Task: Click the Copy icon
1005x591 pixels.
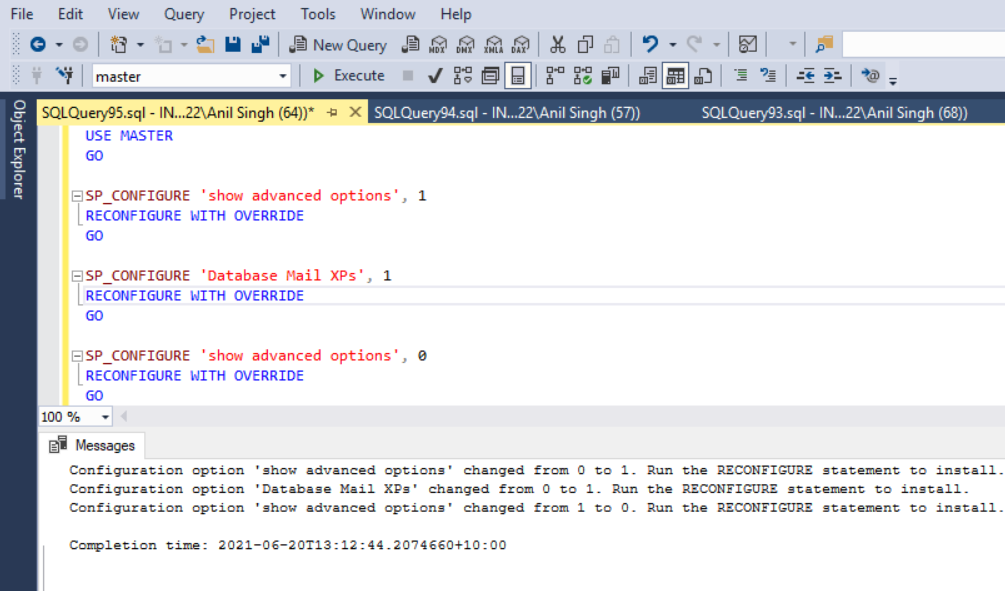Action: tap(586, 44)
